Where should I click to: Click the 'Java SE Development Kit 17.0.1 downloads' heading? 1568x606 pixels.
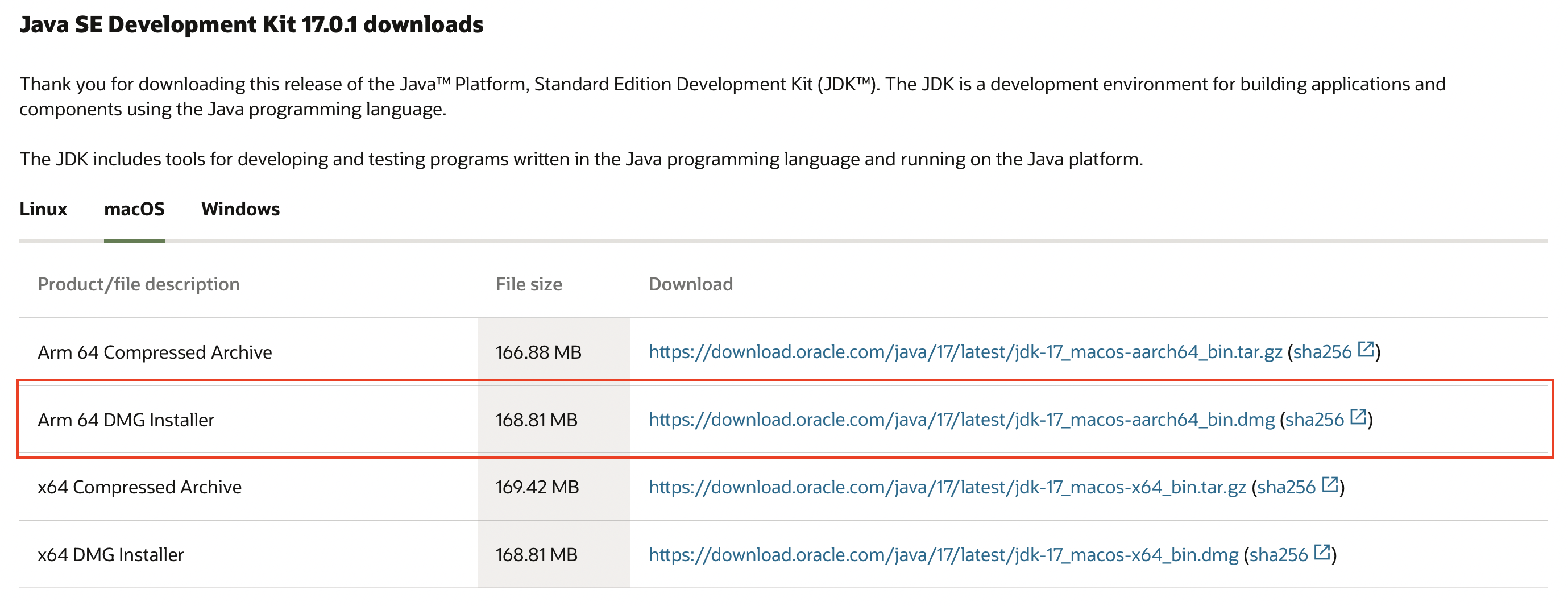251,24
